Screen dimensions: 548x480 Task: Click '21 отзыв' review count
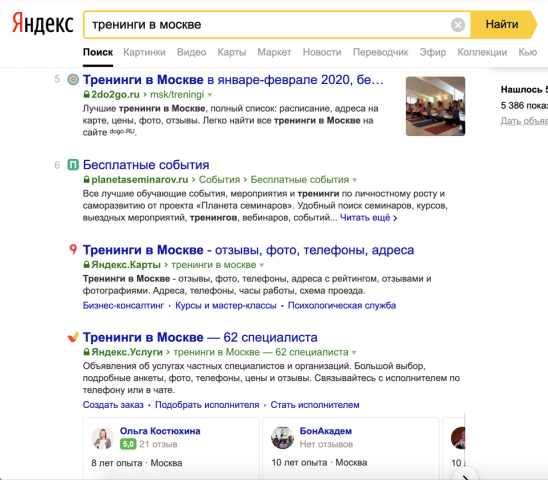pos(158,444)
